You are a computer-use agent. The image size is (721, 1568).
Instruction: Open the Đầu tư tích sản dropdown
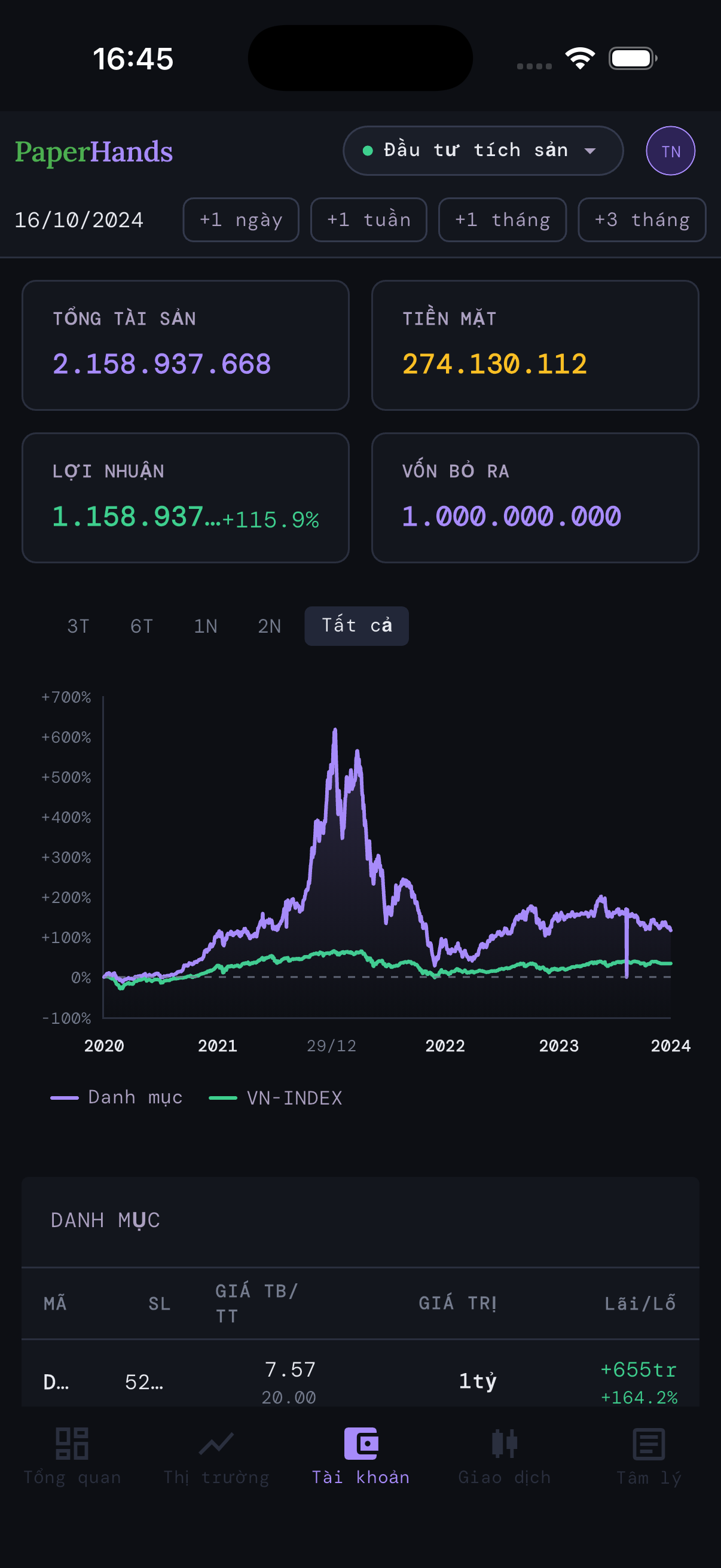482,151
